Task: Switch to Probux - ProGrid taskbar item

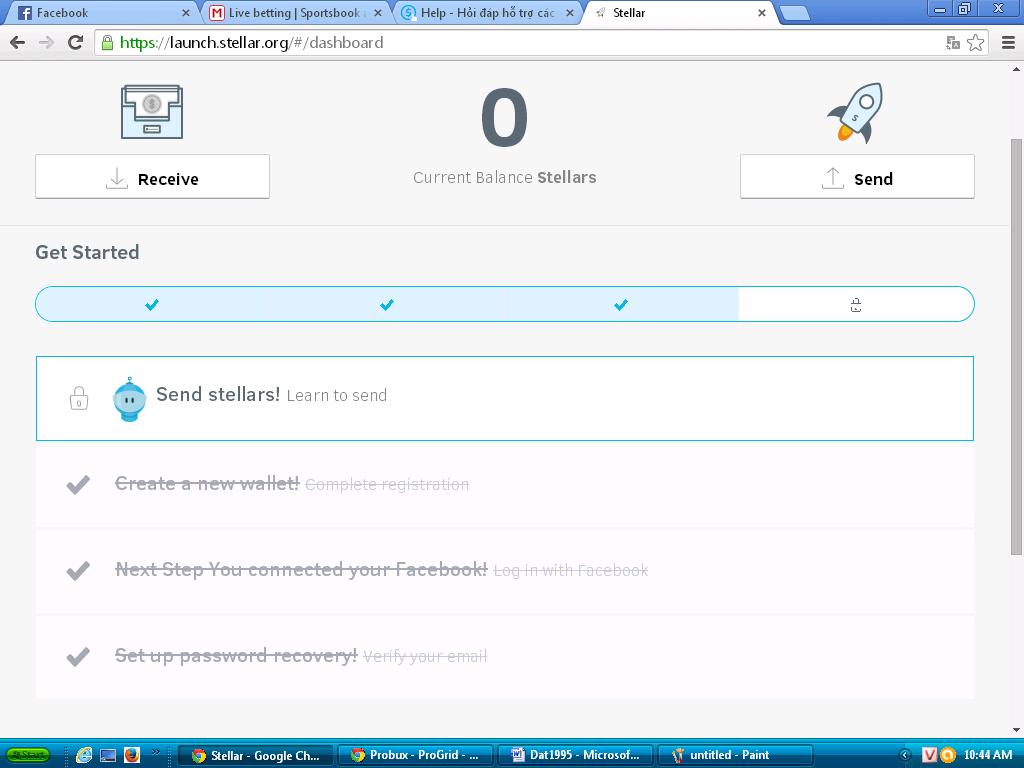Action: (415, 756)
